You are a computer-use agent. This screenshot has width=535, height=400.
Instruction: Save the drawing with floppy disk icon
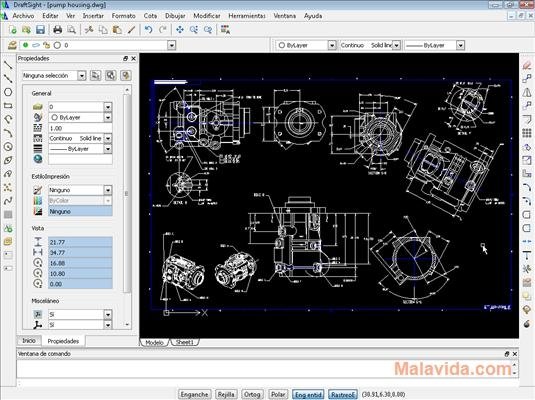pyautogui.click(x=40, y=30)
